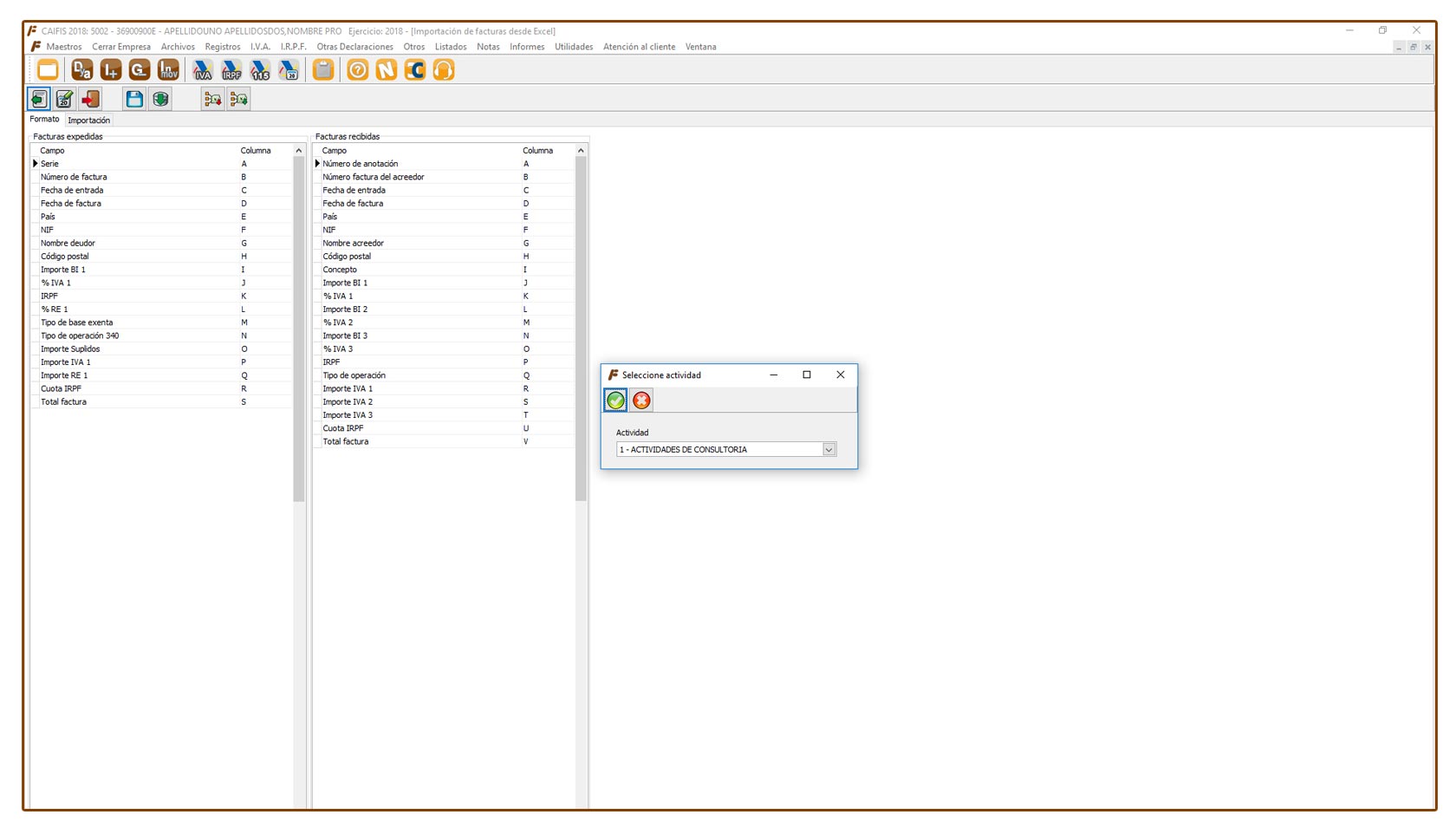Screen dimensions: 1456x834
Task: Select 'Total factura' row in Facturas expedidas
Action: pos(162,402)
